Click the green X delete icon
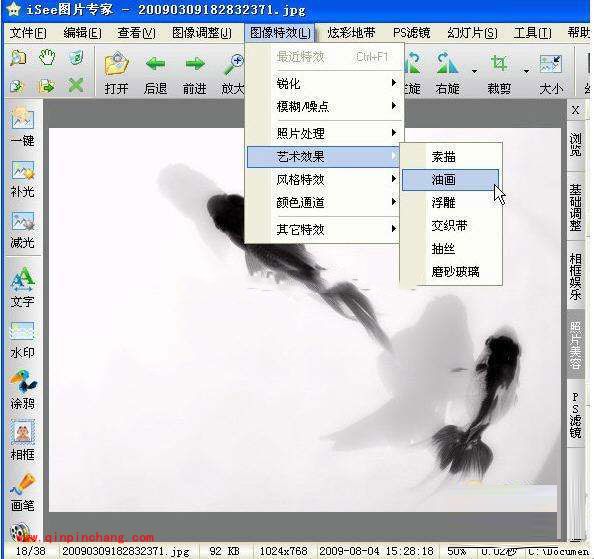The height and width of the screenshot is (559, 594). (76, 86)
